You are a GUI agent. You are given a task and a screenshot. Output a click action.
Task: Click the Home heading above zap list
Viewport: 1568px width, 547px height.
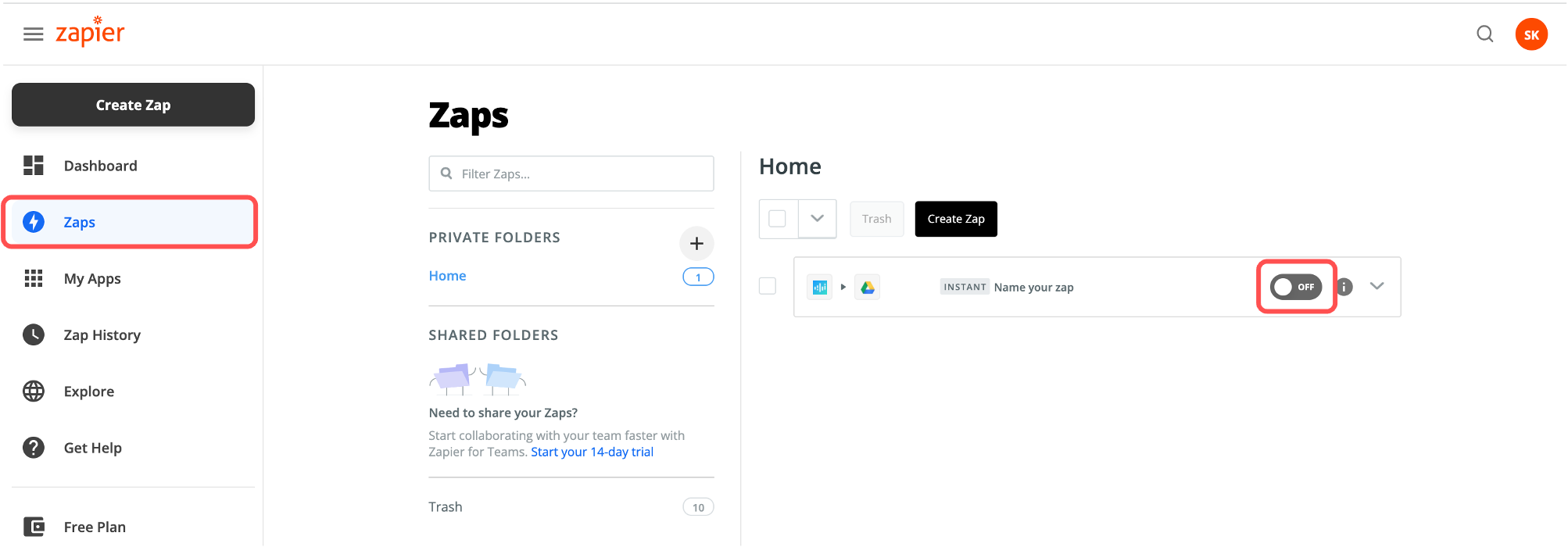[x=790, y=166]
